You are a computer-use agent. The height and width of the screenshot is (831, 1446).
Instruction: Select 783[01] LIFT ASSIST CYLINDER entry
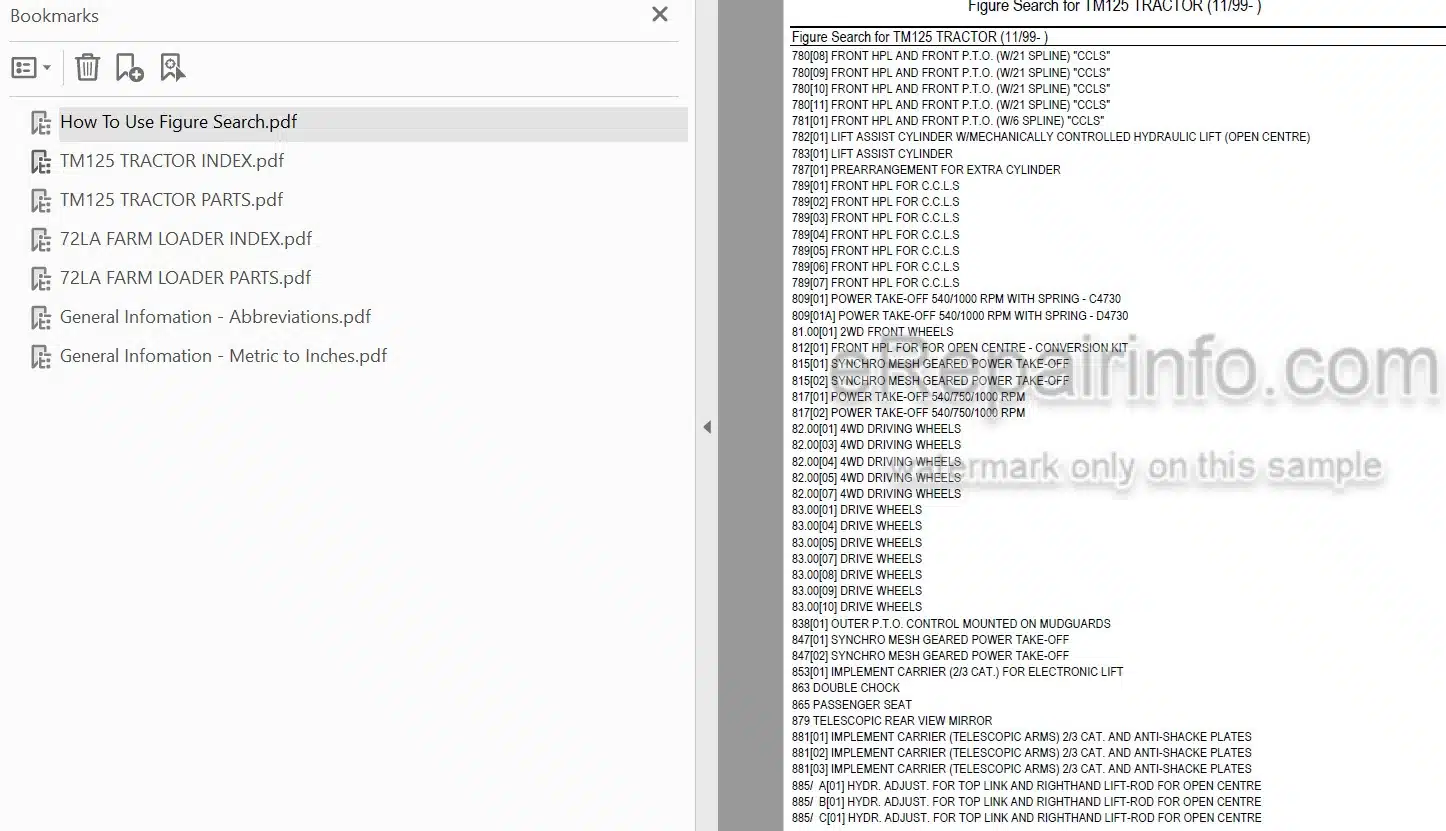pos(872,154)
